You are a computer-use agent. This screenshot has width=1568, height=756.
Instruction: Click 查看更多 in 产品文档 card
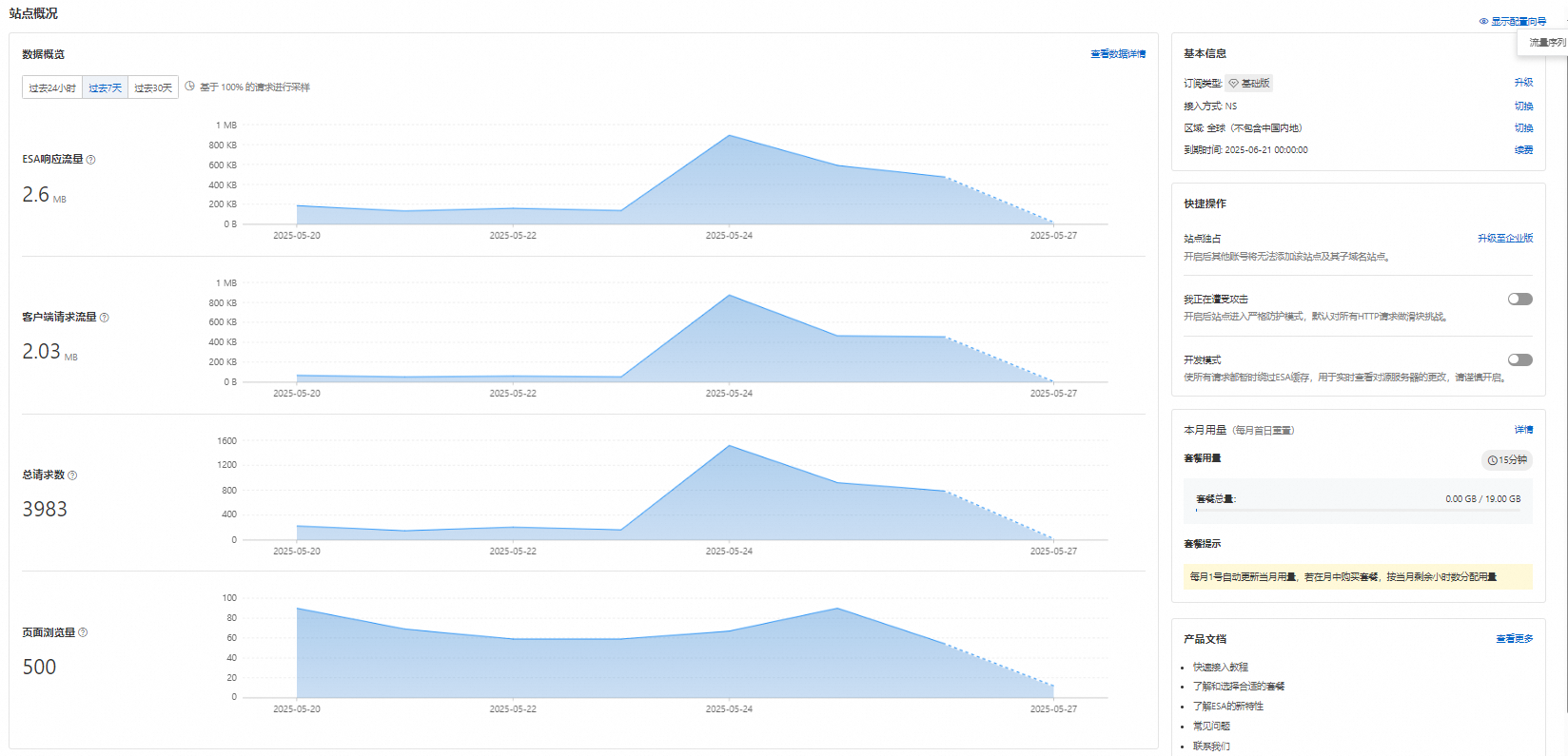(1515, 639)
